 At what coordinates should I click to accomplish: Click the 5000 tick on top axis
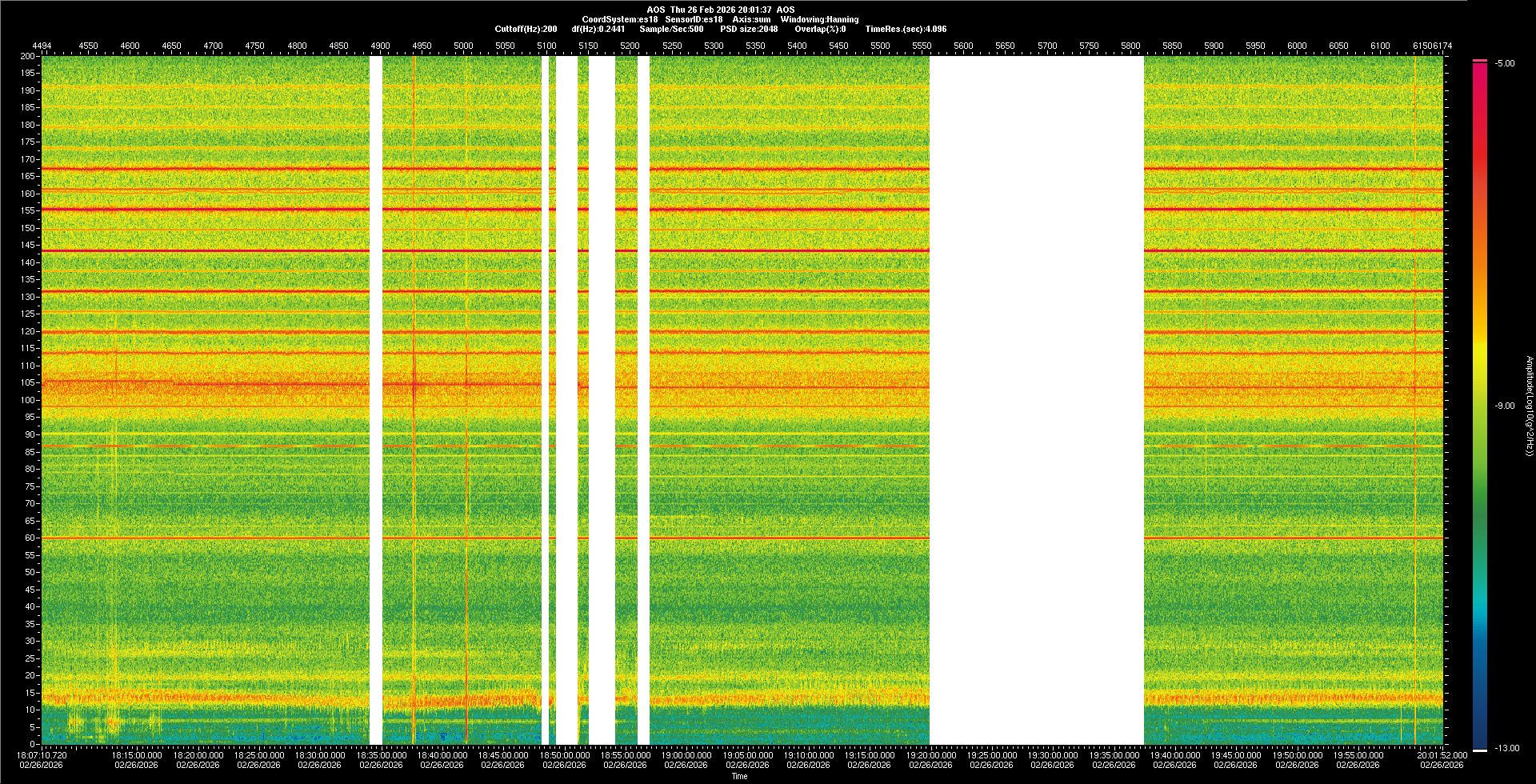(x=463, y=46)
